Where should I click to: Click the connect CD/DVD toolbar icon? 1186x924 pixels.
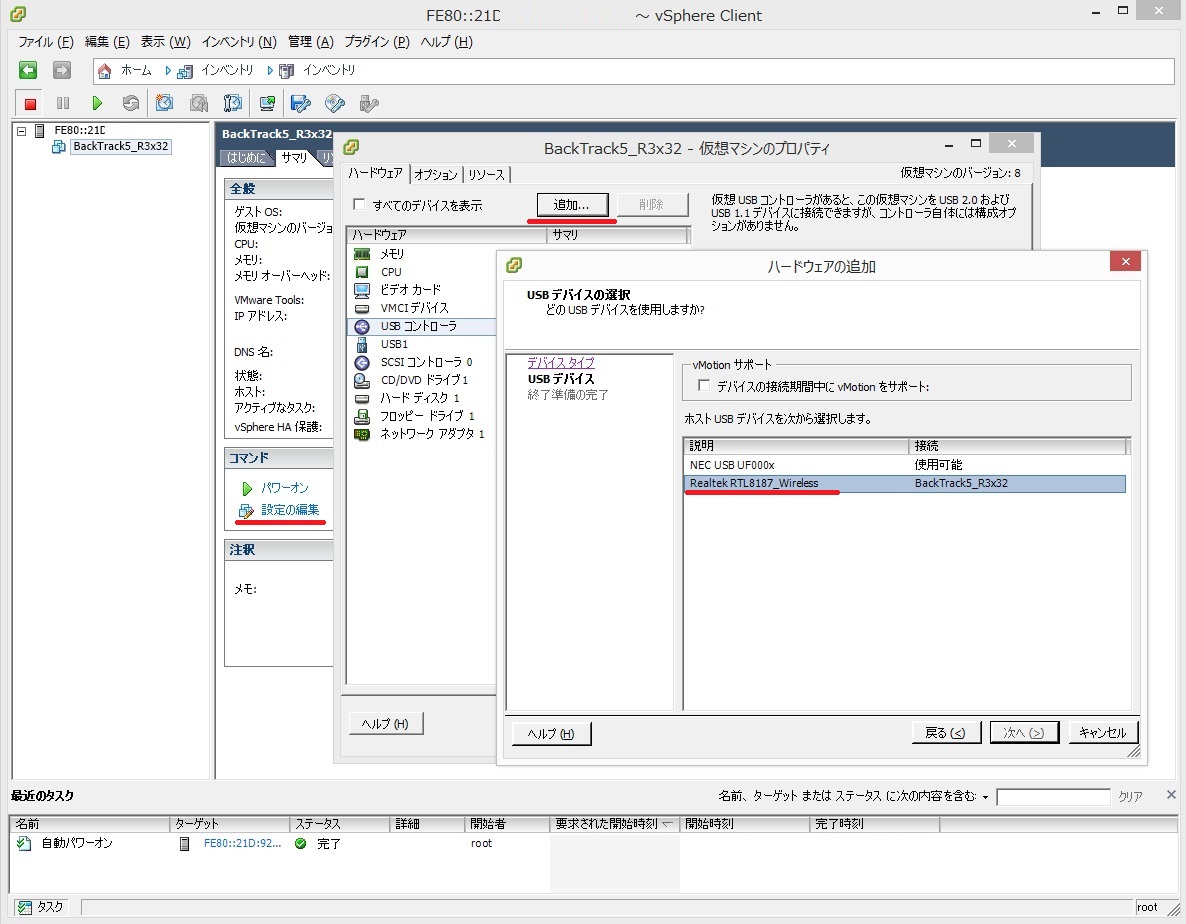(x=335, y=104)
